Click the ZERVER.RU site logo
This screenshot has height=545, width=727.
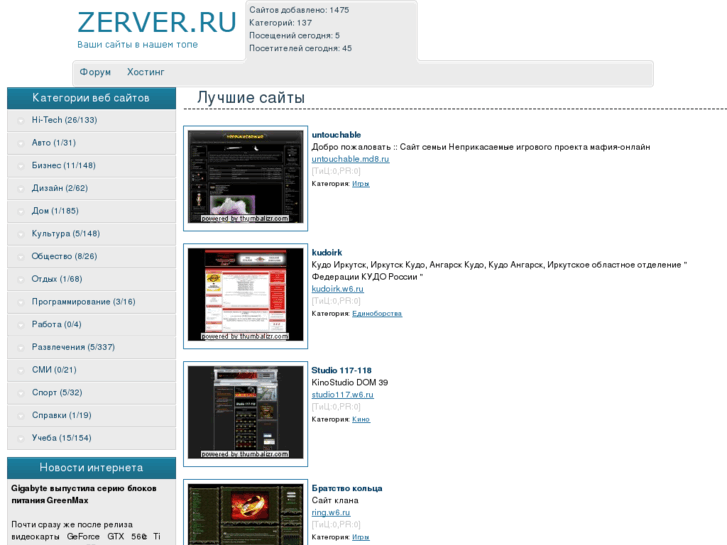[x=157, y=22]
